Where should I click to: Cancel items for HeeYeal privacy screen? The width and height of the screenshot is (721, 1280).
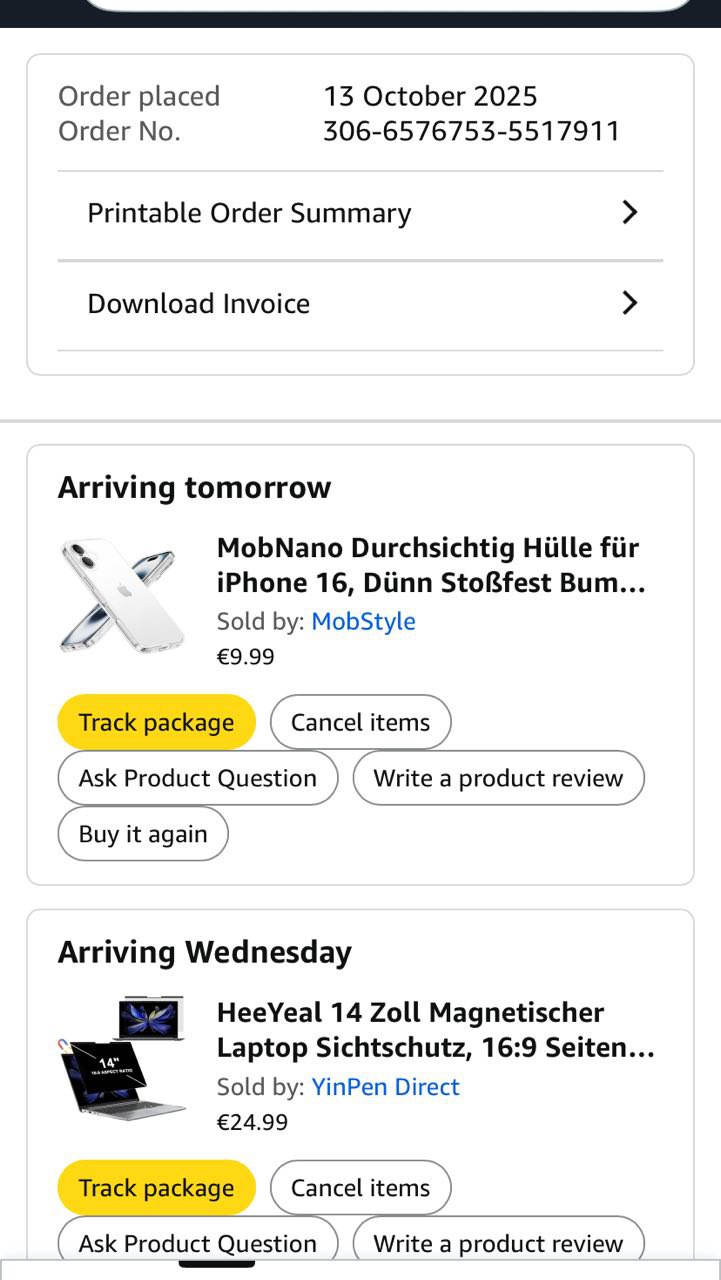360,1188
